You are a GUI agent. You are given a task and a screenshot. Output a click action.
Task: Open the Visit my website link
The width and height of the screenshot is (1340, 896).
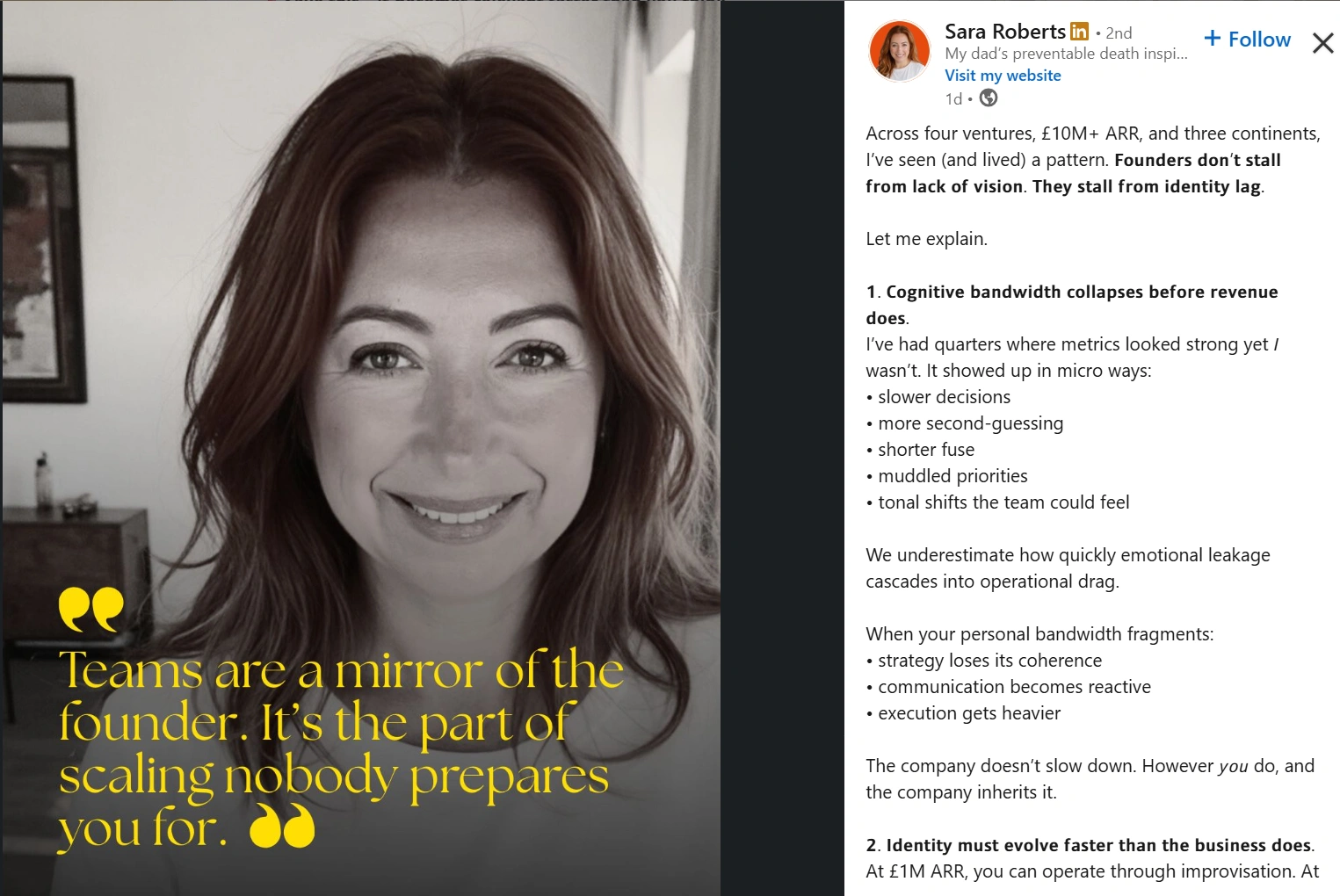tap(1003, 76)
